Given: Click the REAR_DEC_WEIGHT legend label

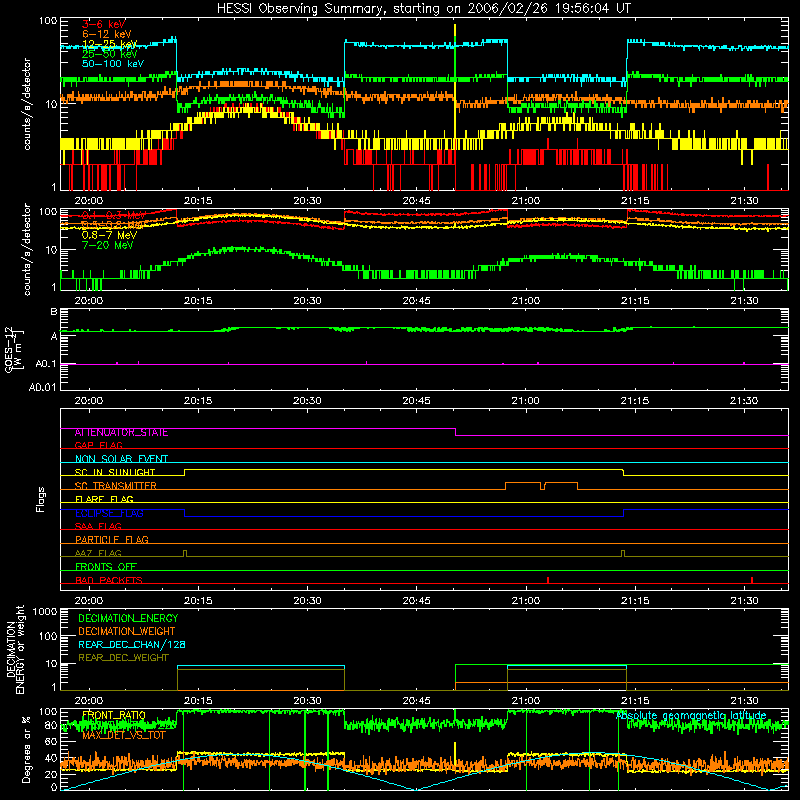Looking at the screenshot, I should pos(123,658).
